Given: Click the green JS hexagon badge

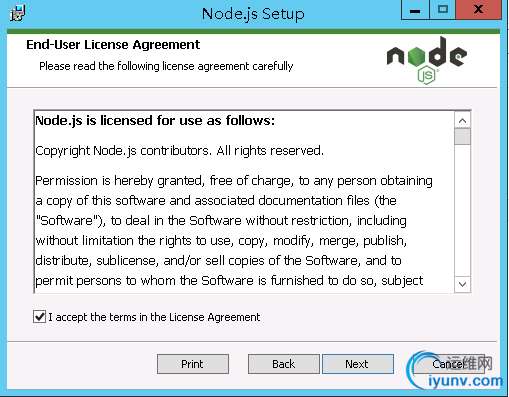Looking at the screenshot, I should coord(427,75).
